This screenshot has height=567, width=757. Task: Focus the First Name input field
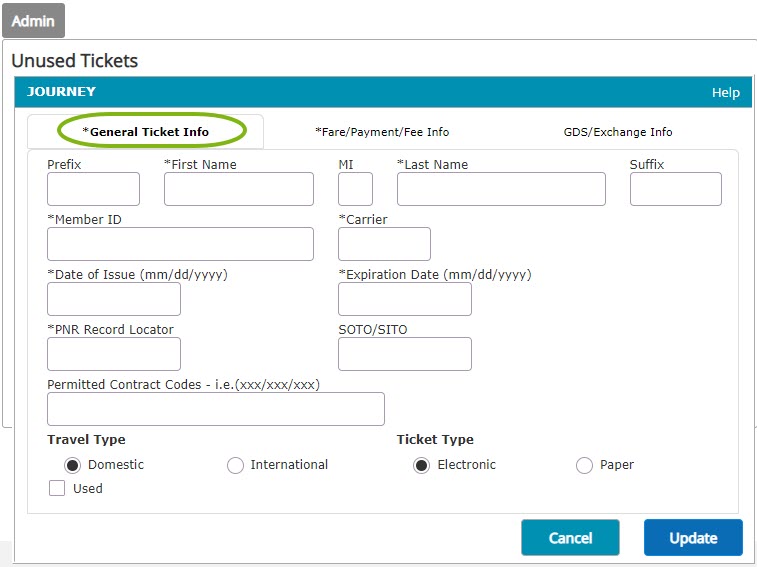tap(239, 189)
